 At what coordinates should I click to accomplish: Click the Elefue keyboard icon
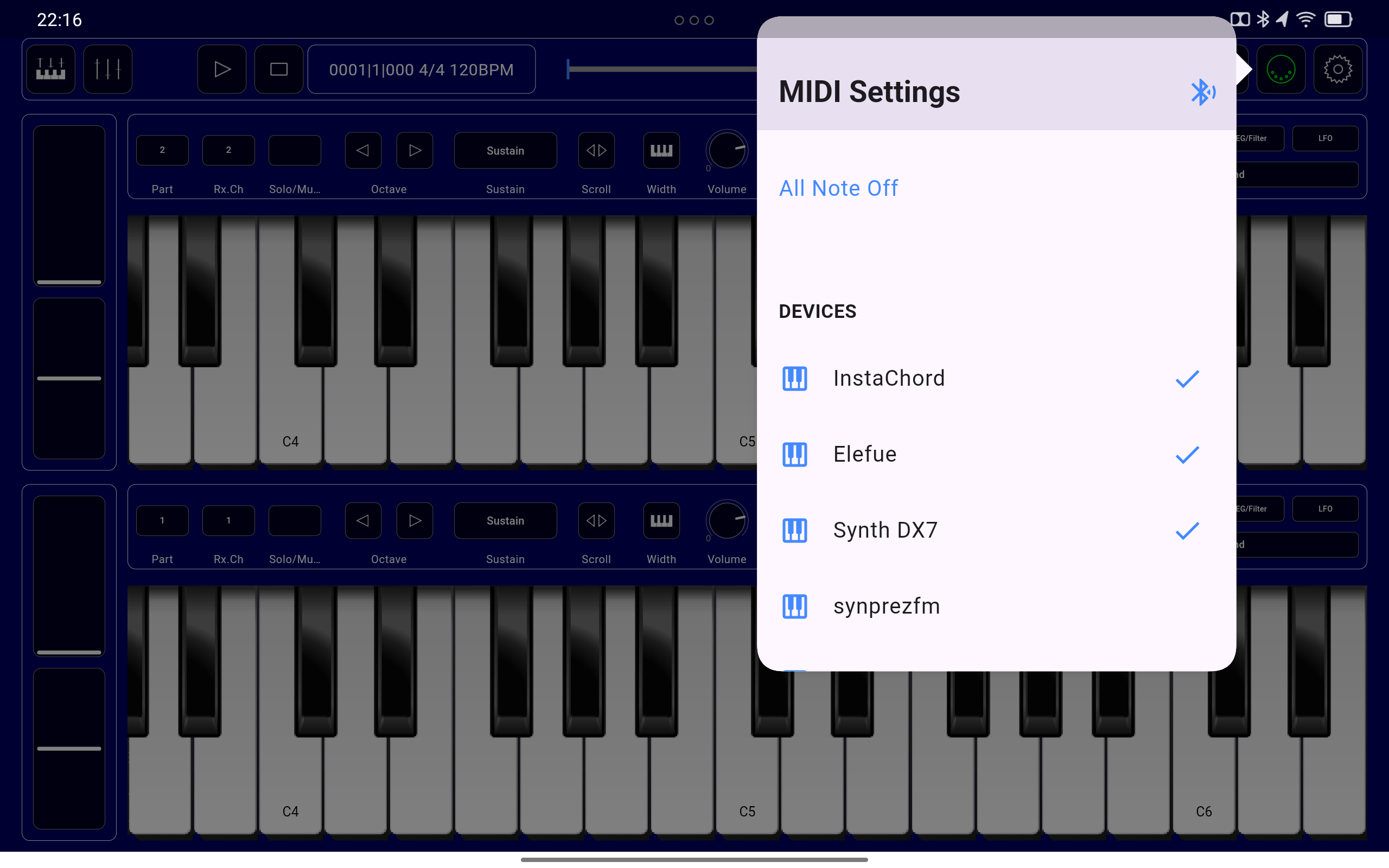795,455
